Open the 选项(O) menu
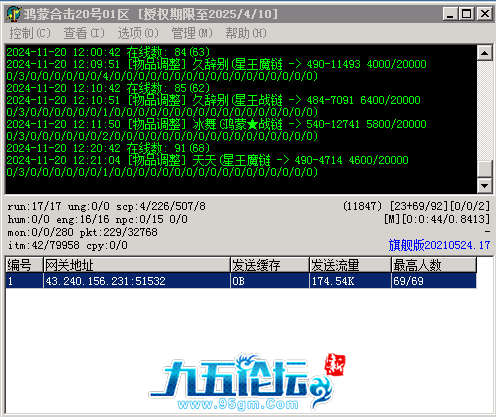This screenshot has height=417, width=496. click(x=138, y=33)
